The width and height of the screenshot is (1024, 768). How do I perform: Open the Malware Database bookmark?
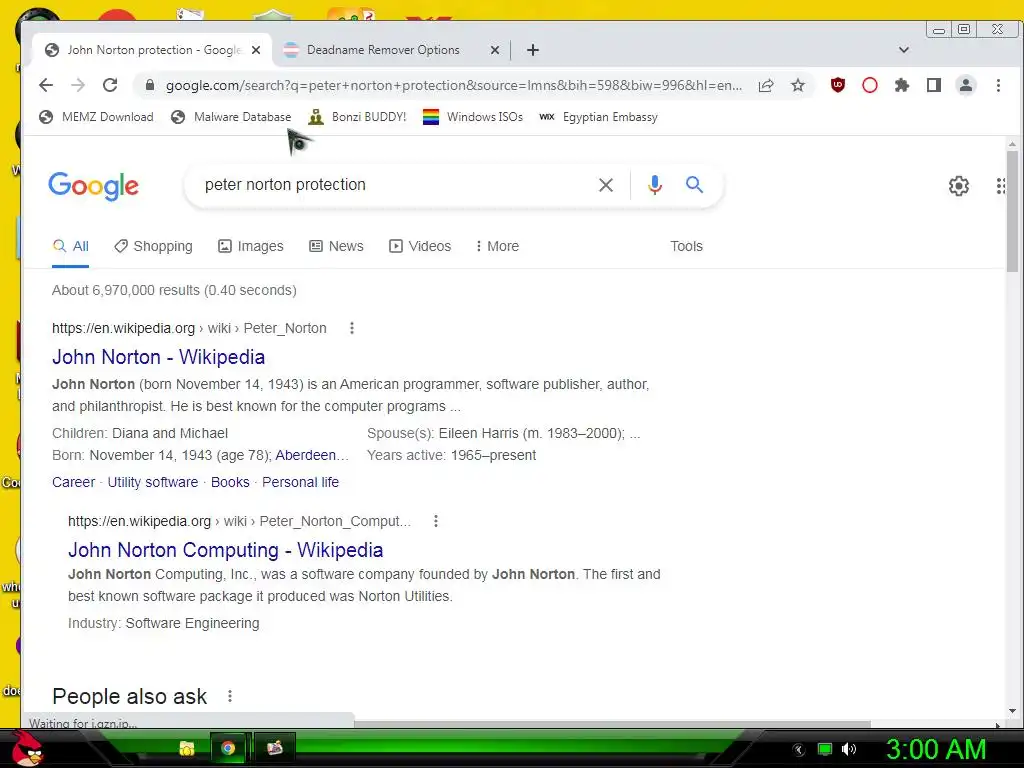pos(231,117)
